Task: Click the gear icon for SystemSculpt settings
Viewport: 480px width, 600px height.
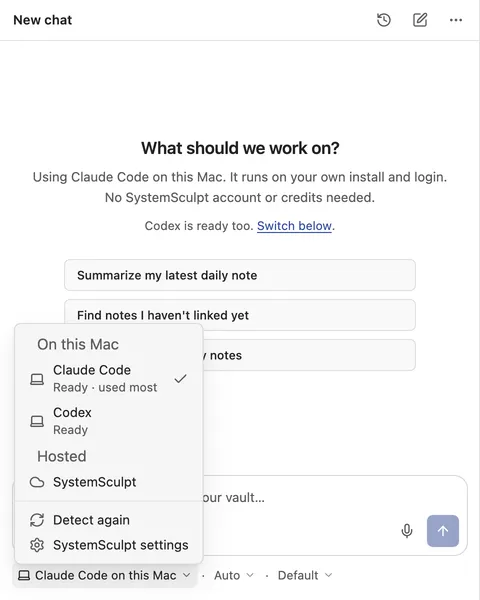Action: (x=37, y=545)
